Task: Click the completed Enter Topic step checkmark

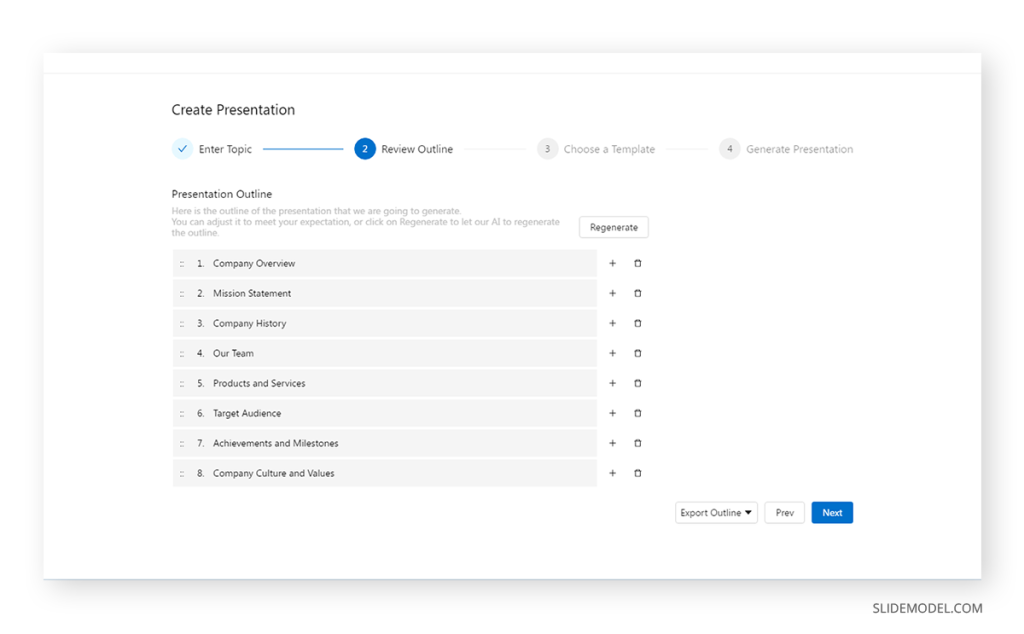Action: coord(183,148)
